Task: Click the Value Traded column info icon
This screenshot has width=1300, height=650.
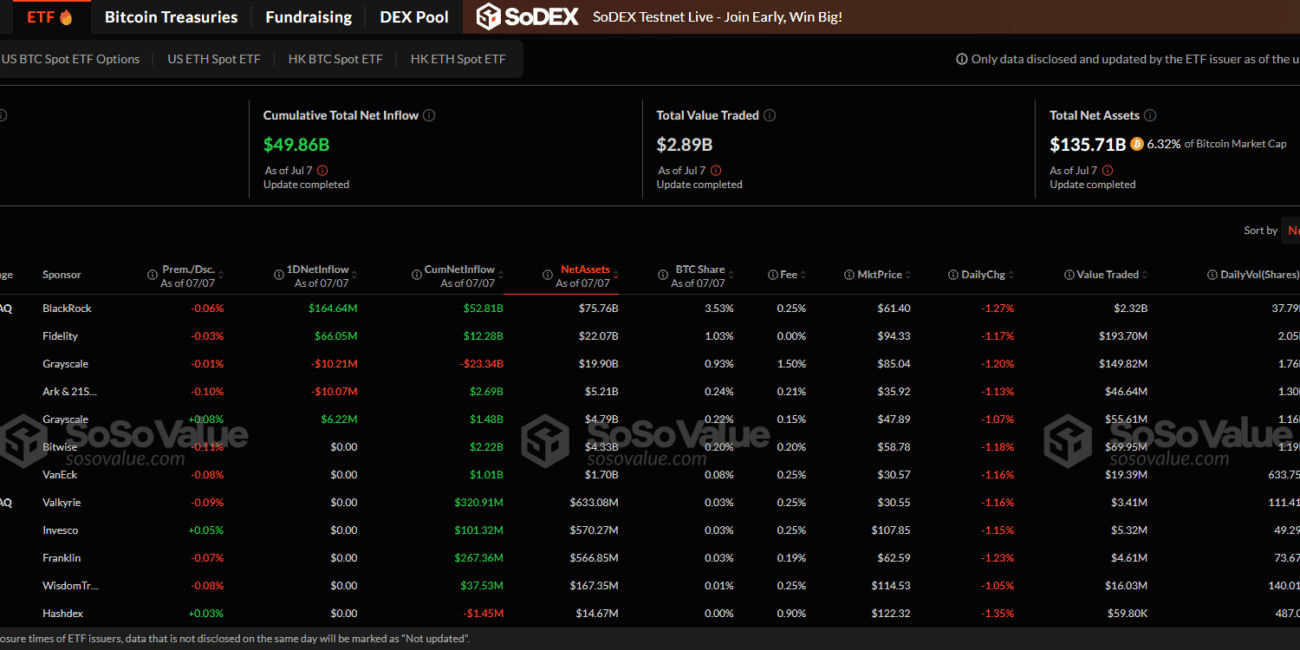Action: pos(1069,274)
